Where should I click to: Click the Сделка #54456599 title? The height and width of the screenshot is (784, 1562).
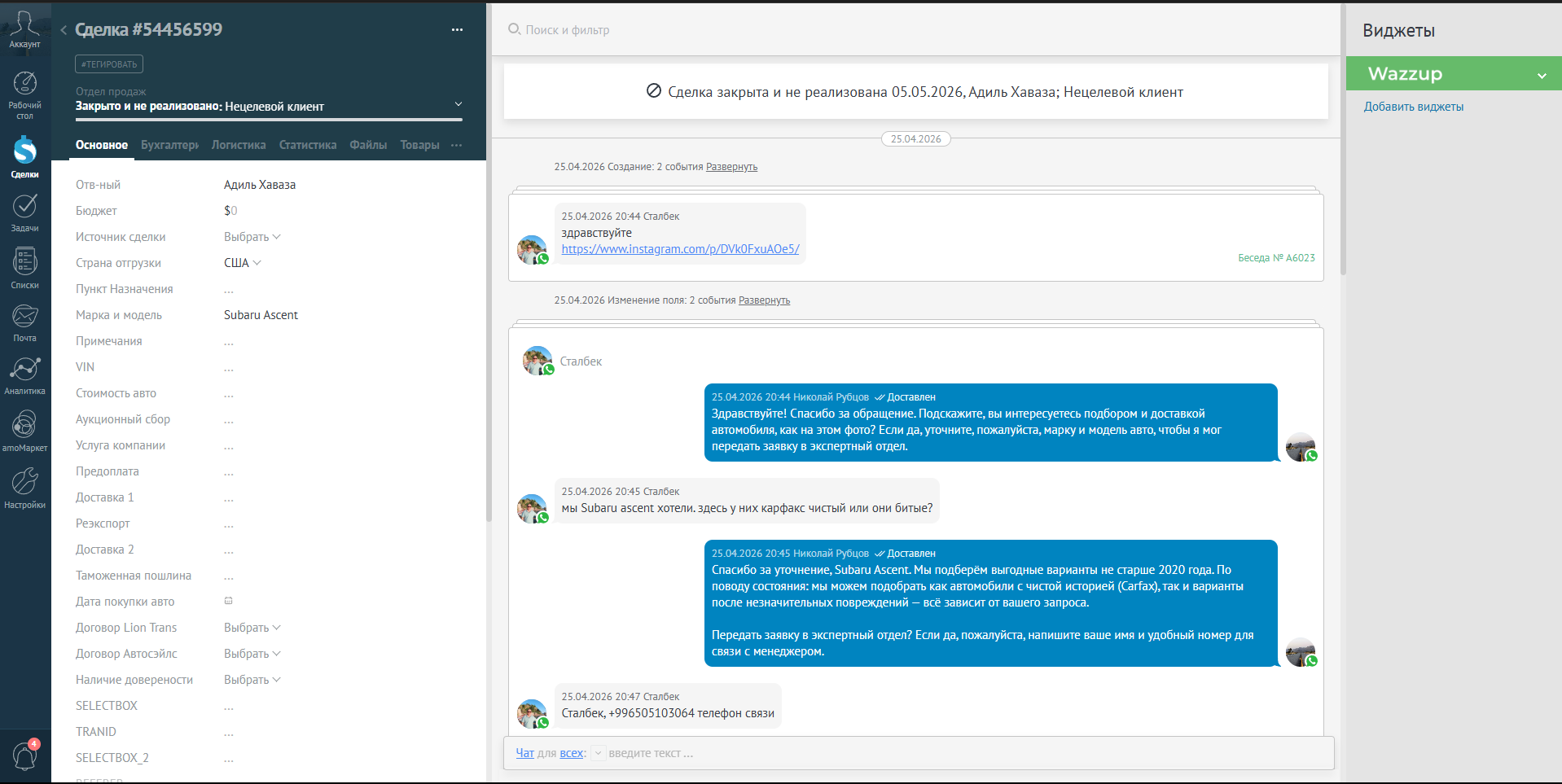(148, 29)
